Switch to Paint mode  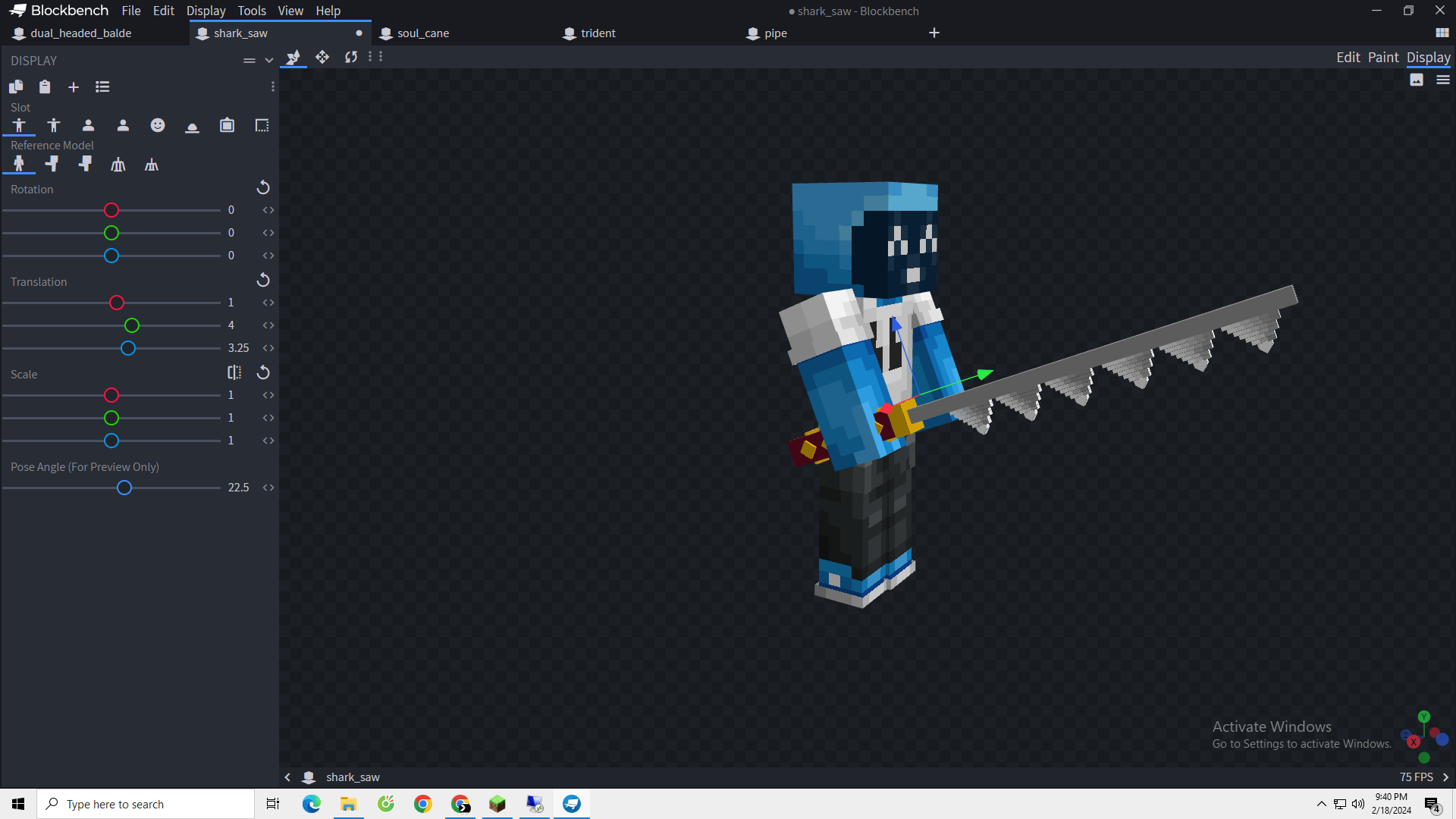[x=1382, y=57]
